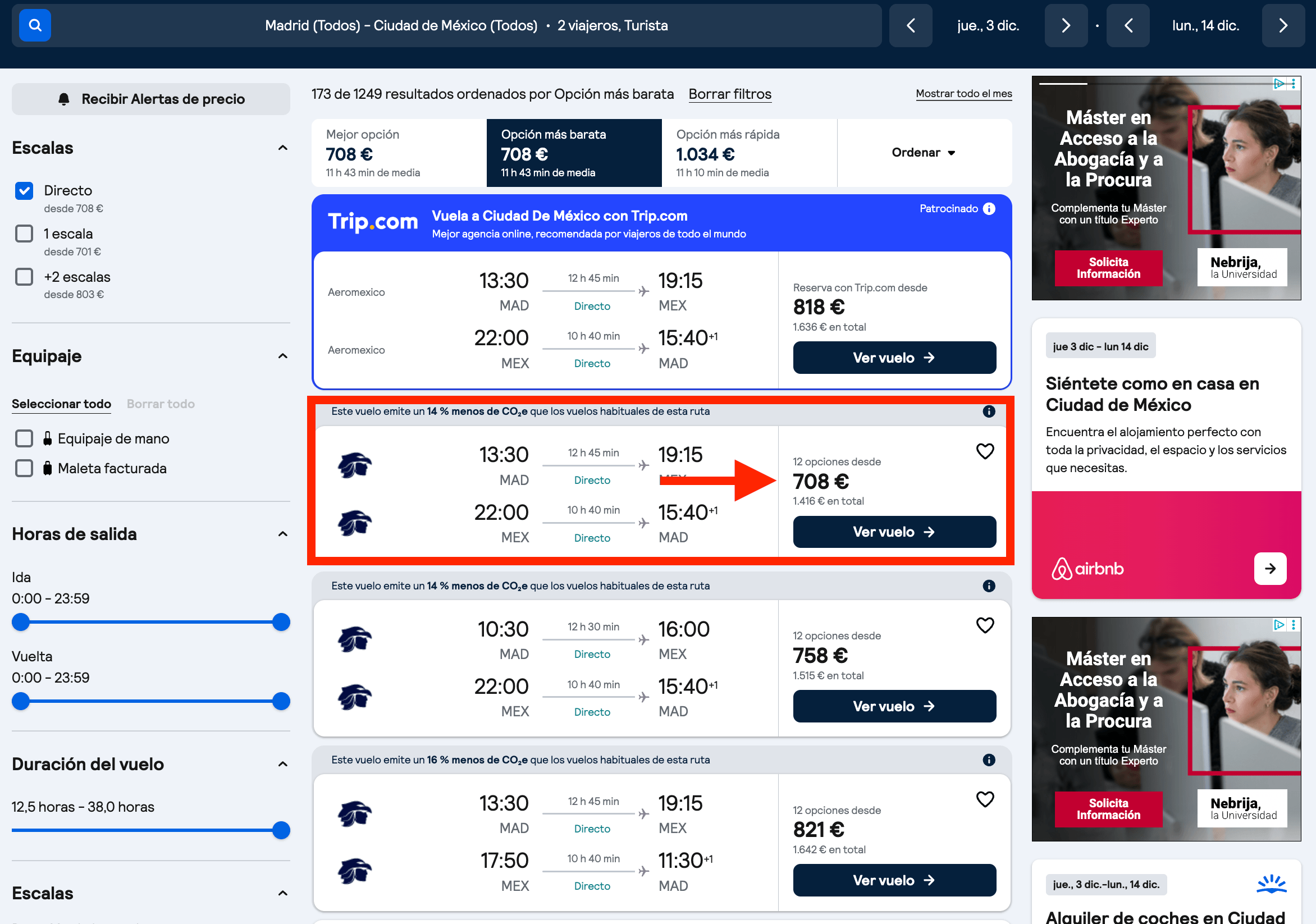Go to next departure date after jue., 3 dic.
This screenshot has height=924, width=1316.
point(1066,25)
